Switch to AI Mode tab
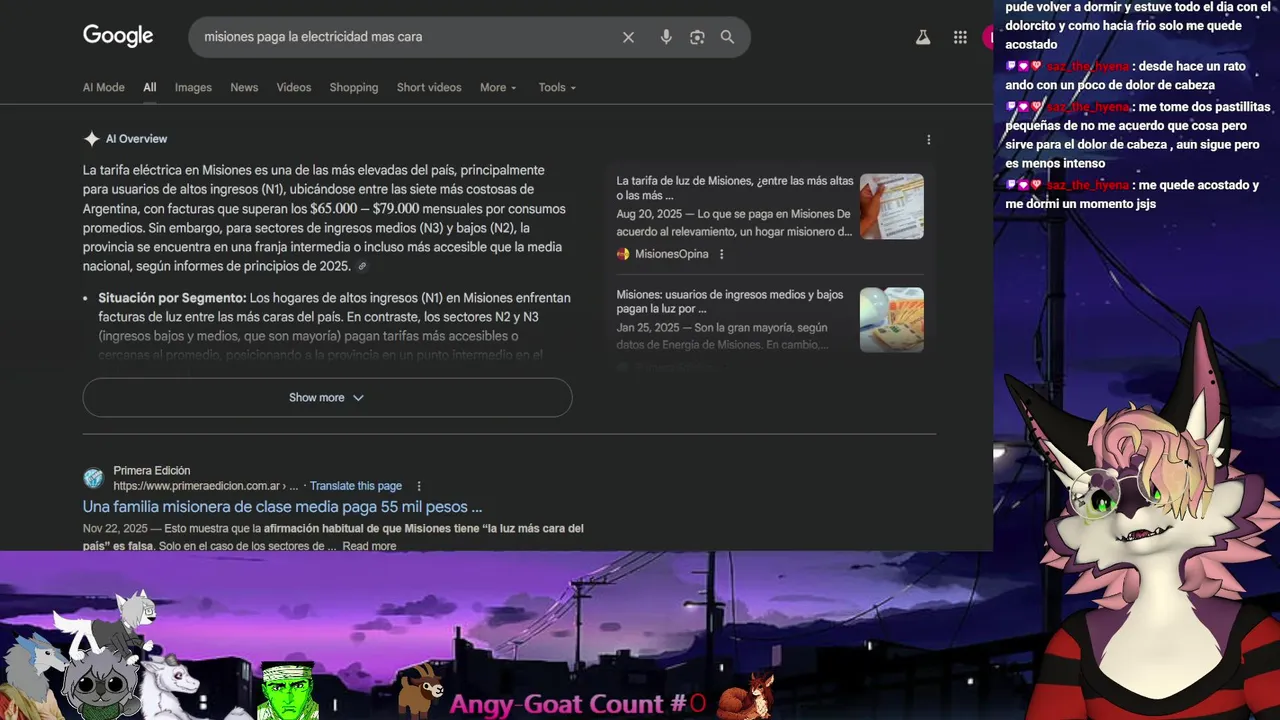The image size is (1280, 720). click(x=104, y=87)
